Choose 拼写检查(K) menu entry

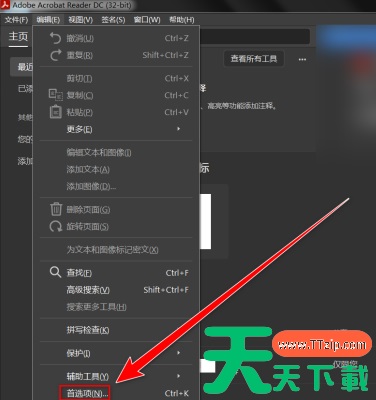click(116, 330)
